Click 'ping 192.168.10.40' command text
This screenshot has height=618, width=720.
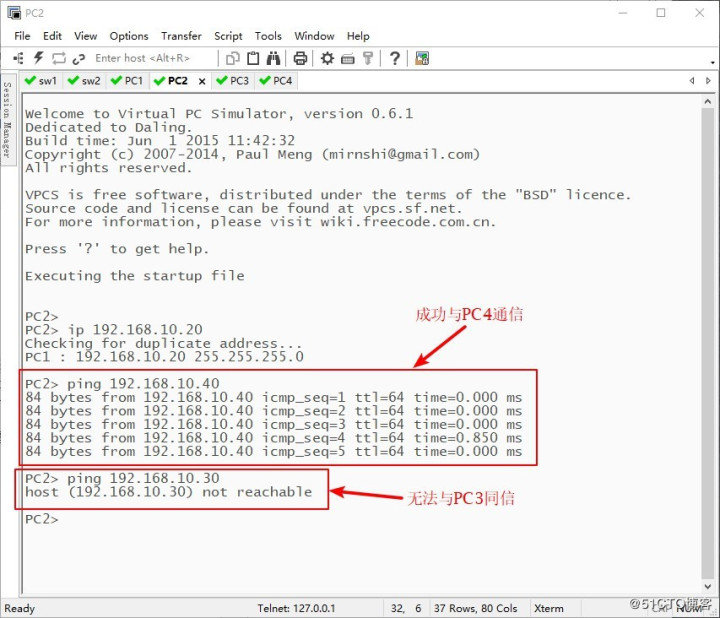143,384
